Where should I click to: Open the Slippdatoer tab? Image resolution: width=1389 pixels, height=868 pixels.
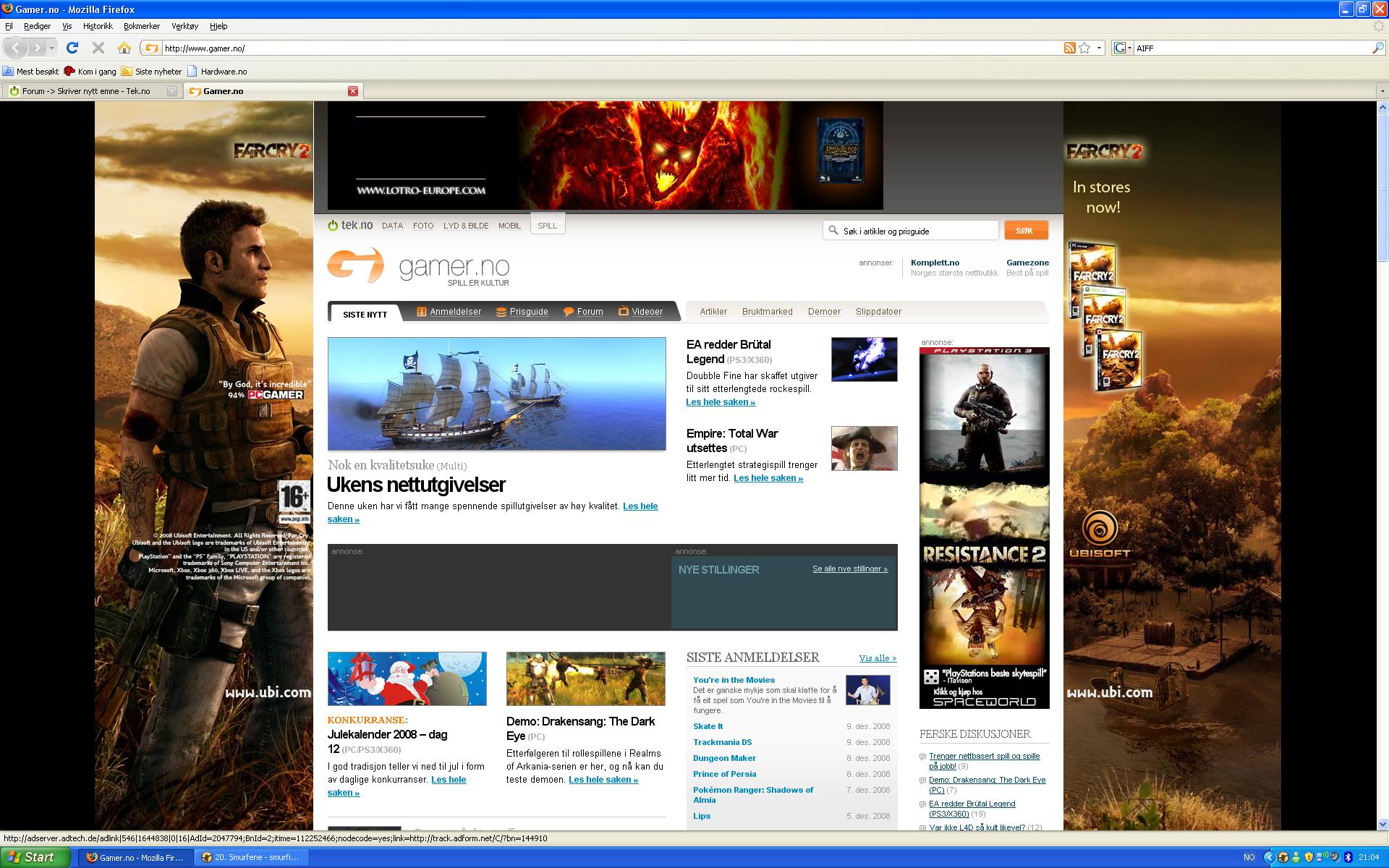click(878, 312)
